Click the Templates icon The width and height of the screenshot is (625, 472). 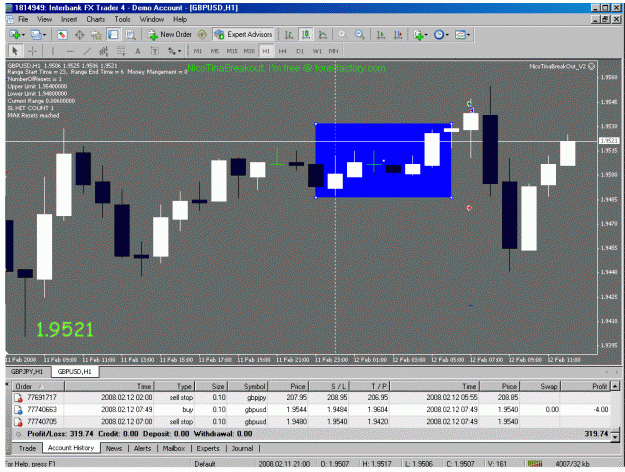click(460, 35)
